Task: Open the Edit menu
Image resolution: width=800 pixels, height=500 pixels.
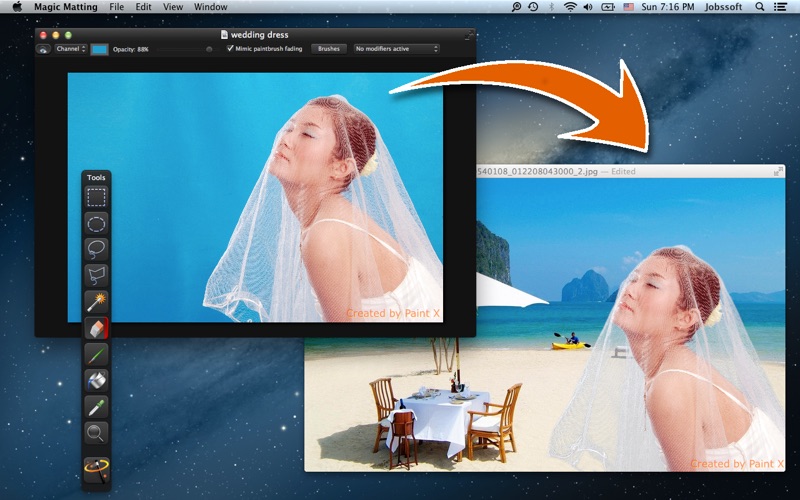Action: 144,7
